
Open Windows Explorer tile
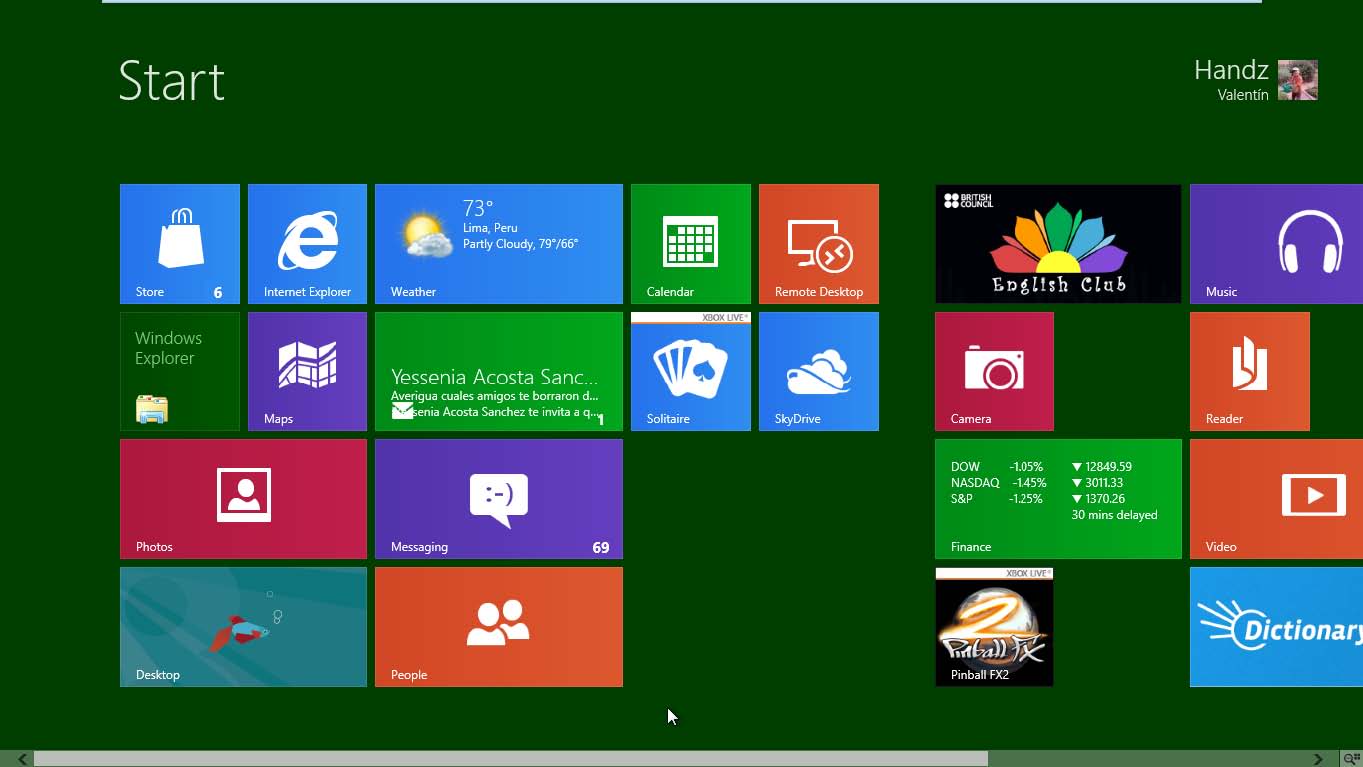click(180, 371)
